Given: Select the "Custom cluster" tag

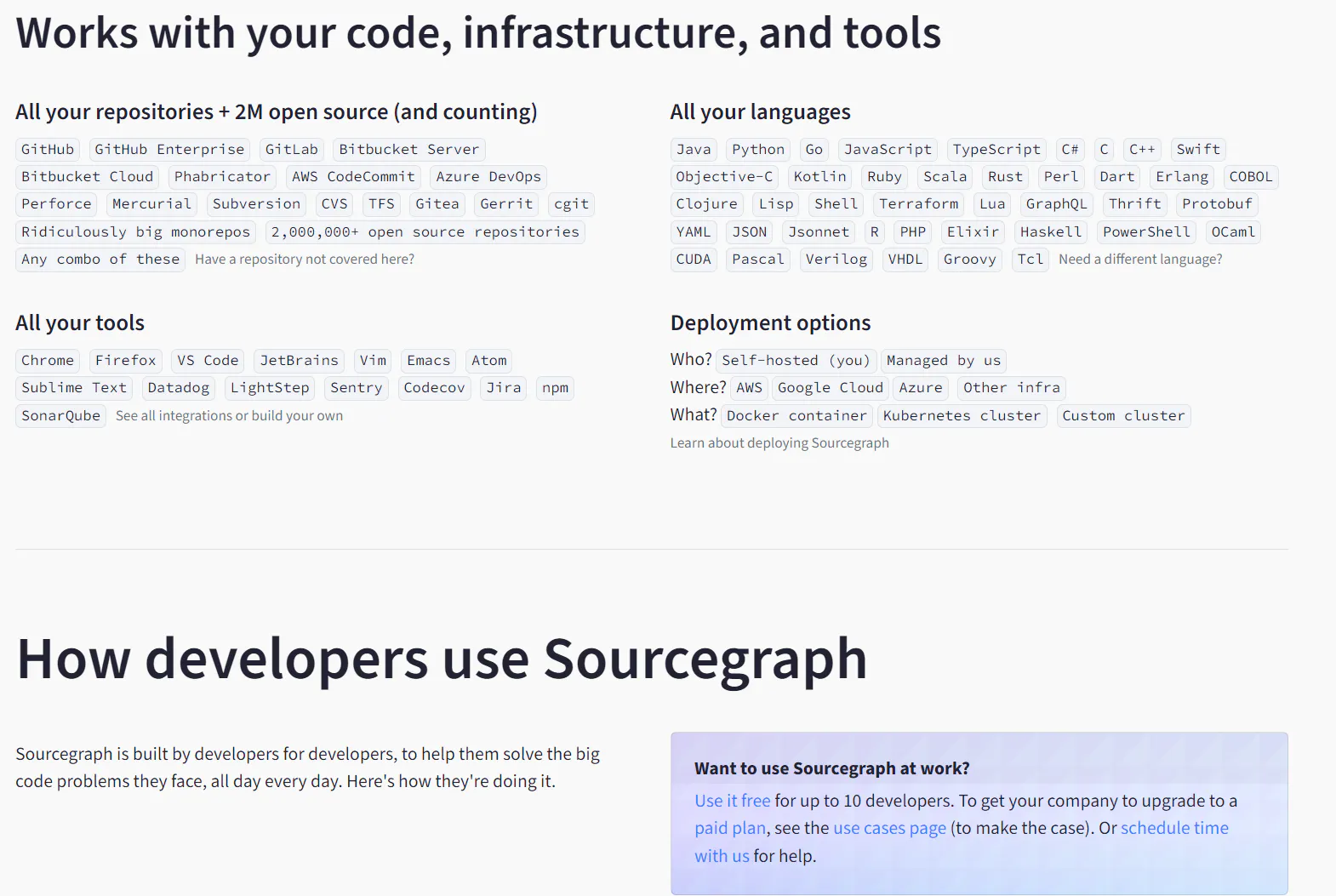Looking at the screenshot, I should (1123, 415).
